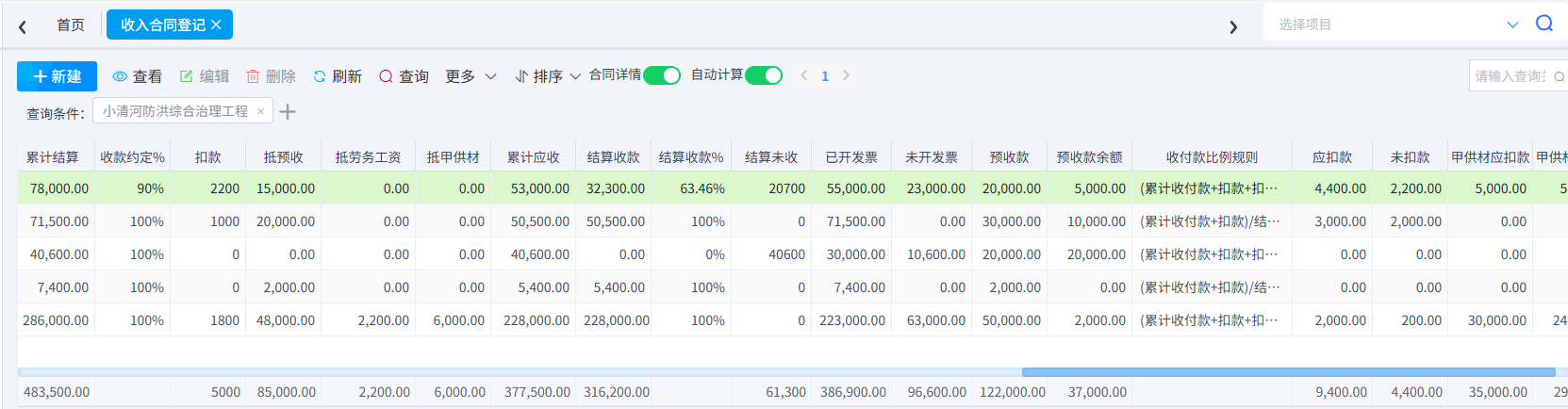This screenshot has height=409, width=1568.
Task: Click the 查询 search button
Action: pos(404,76)
